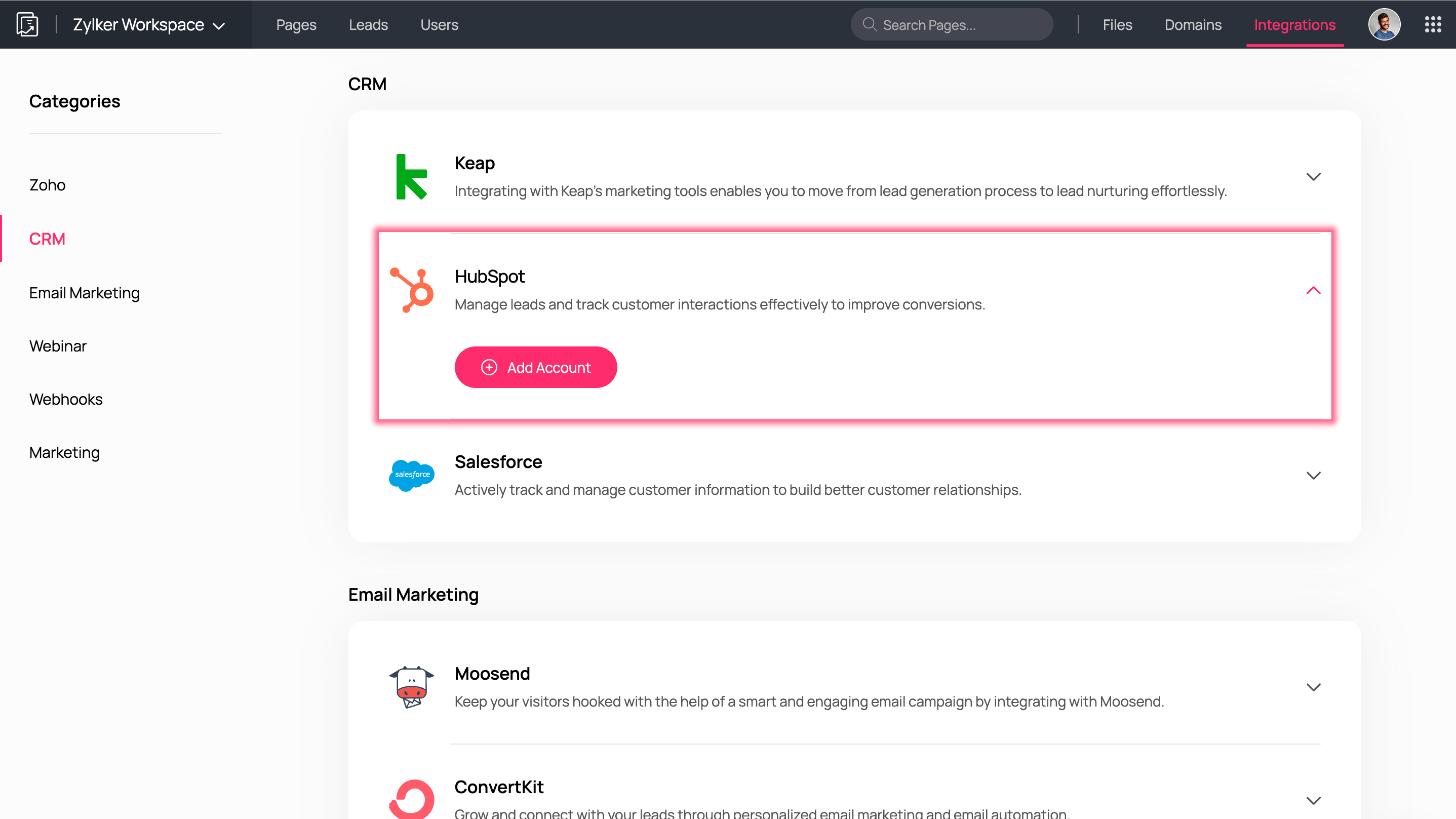
Task: Click the Moosend integration title
Action: pyautogui.click(x=492, y=673)
